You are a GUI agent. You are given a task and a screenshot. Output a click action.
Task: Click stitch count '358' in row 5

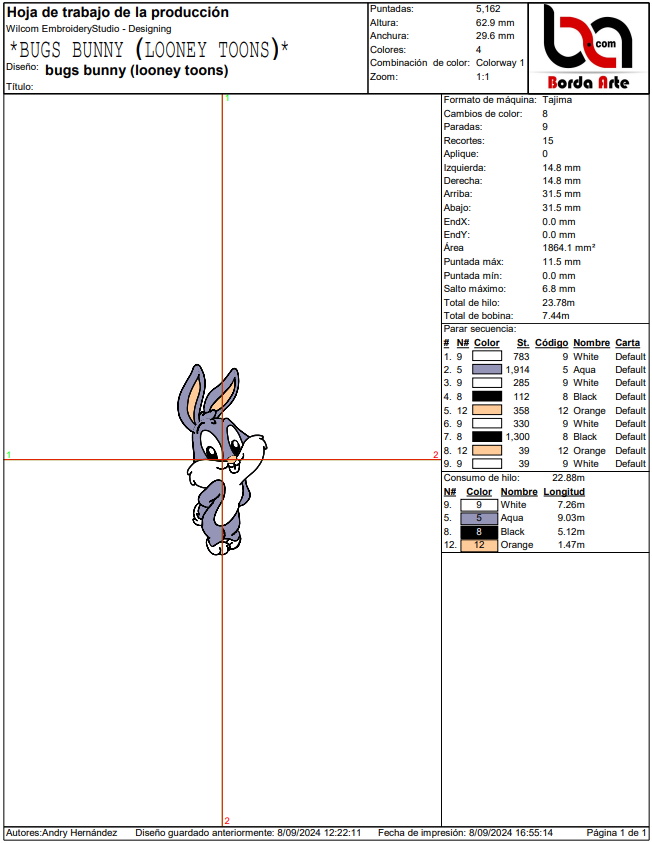(x=521, y=411)
